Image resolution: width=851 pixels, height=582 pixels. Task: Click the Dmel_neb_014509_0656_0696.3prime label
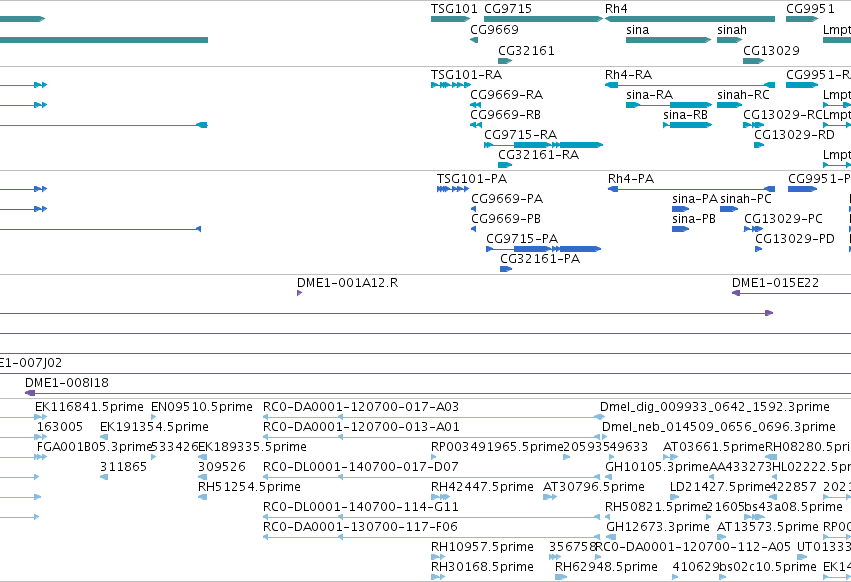point(719,427)
